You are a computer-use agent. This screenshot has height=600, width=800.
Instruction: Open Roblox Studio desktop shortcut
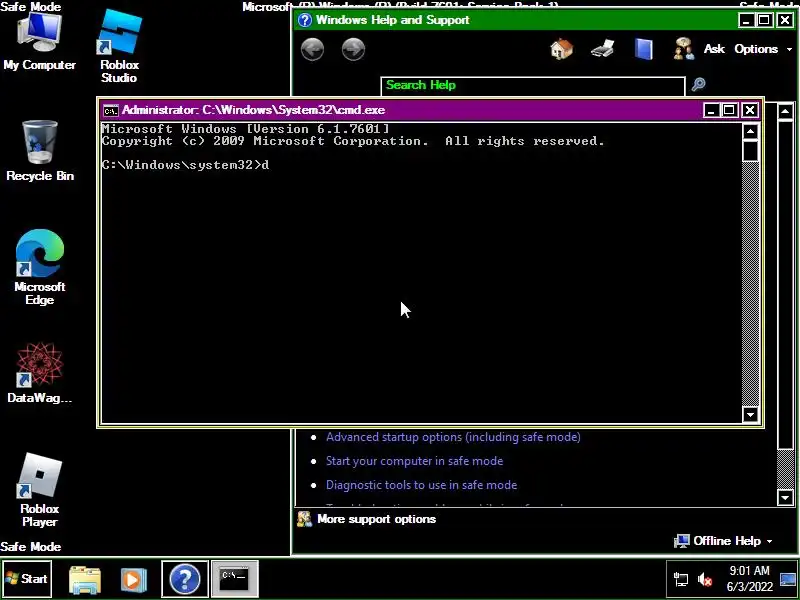click(x=119, y=47)
